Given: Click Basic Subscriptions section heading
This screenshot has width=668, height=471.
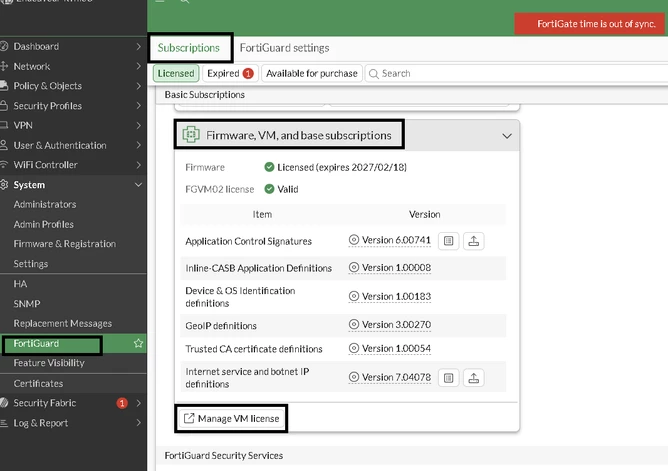Looking at the screenshot, I should click(204, 95).
